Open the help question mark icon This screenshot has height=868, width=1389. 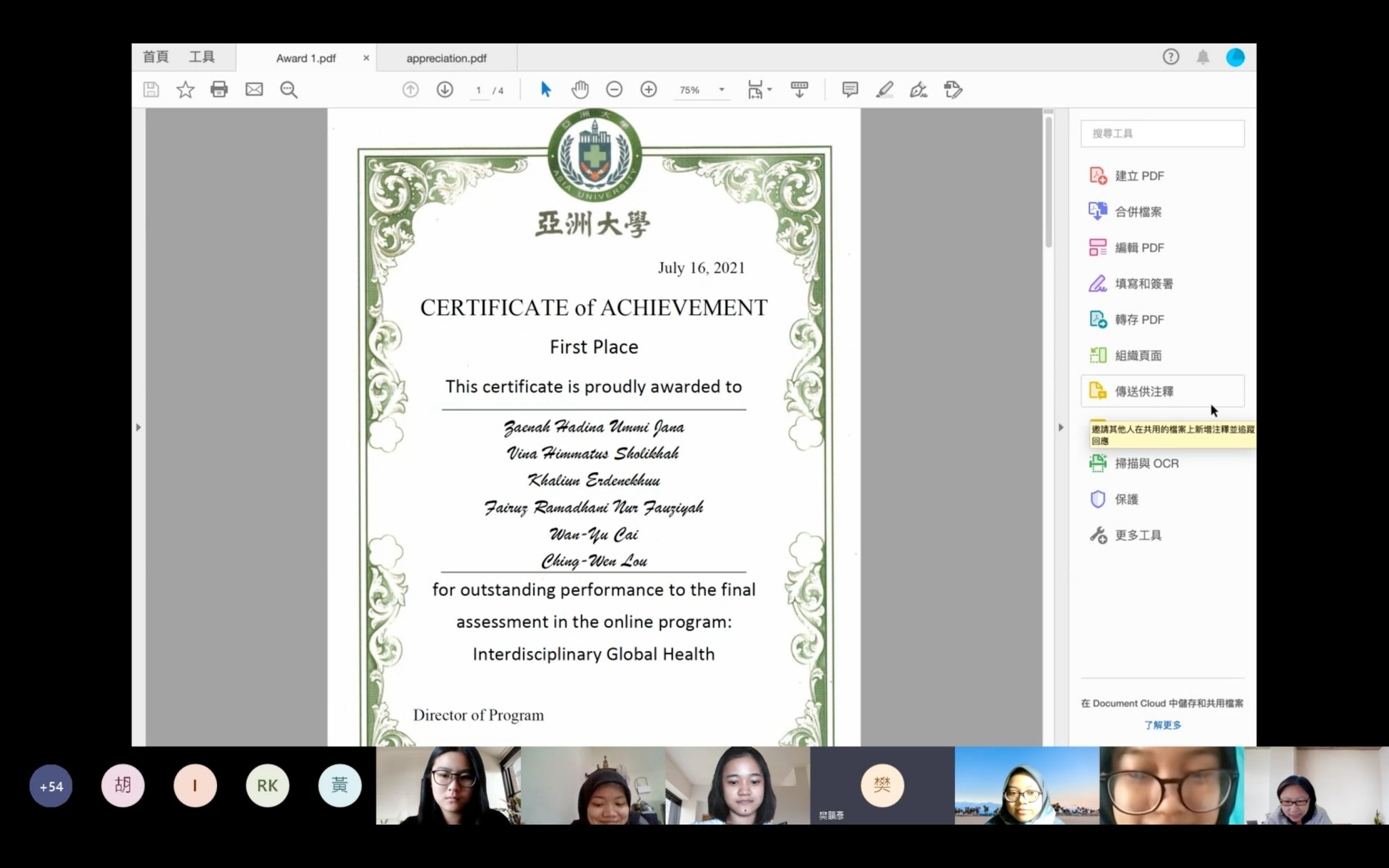1171,57
